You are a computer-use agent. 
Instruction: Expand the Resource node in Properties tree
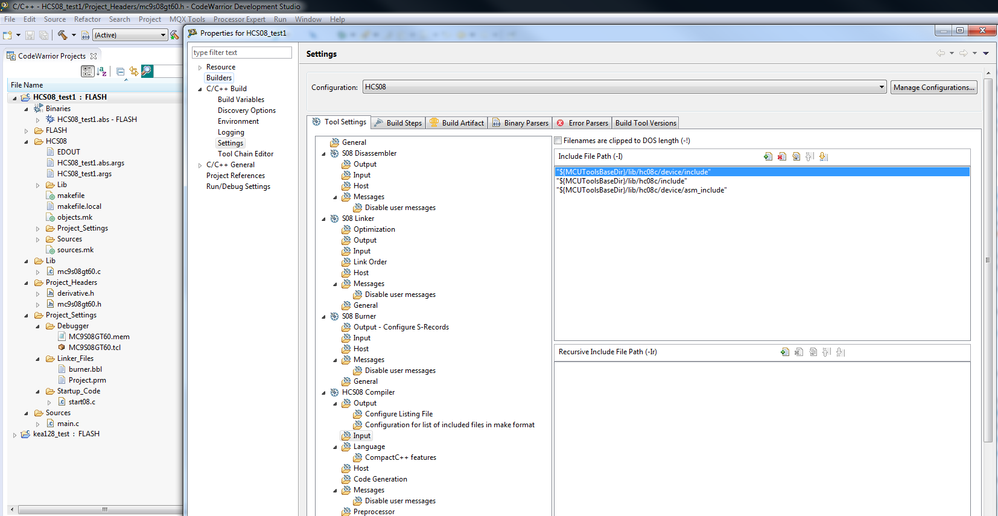(x=200, y=67)
